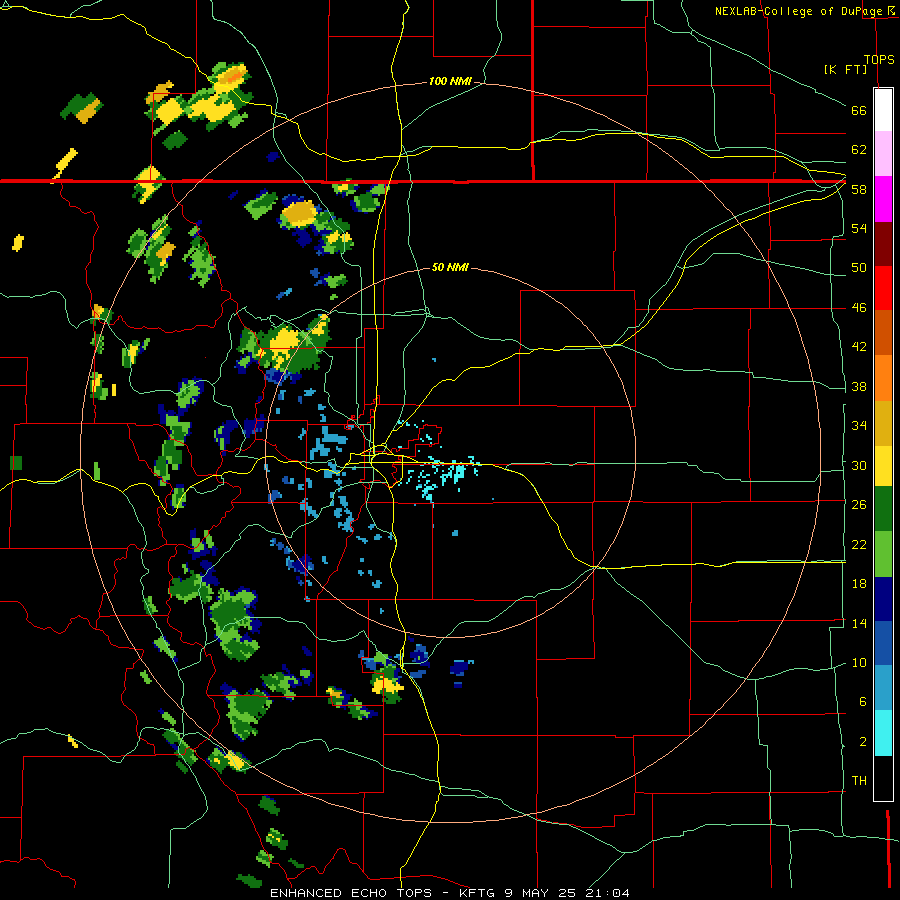900x900 pixels.
Task: Pick the medium blue legend swatch
Action: pos(883,643)
